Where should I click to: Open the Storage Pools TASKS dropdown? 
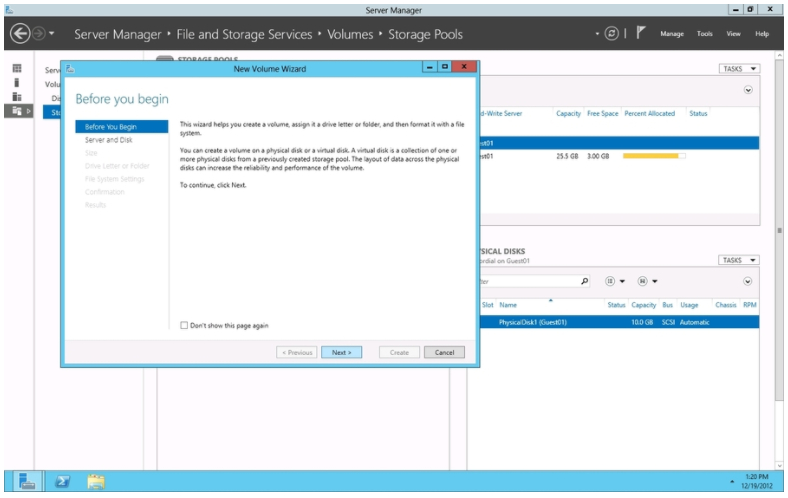[739, 68]
